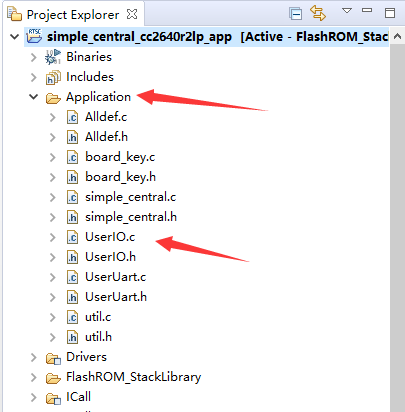Click the UserUart.h header icon
Image resolution: width=405 pixels, height=412 pixels.
pyautogui.click(x=72, y=297)
